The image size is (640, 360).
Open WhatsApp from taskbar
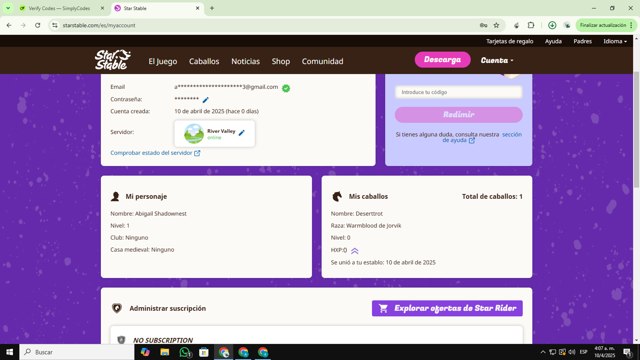(185, 352)
